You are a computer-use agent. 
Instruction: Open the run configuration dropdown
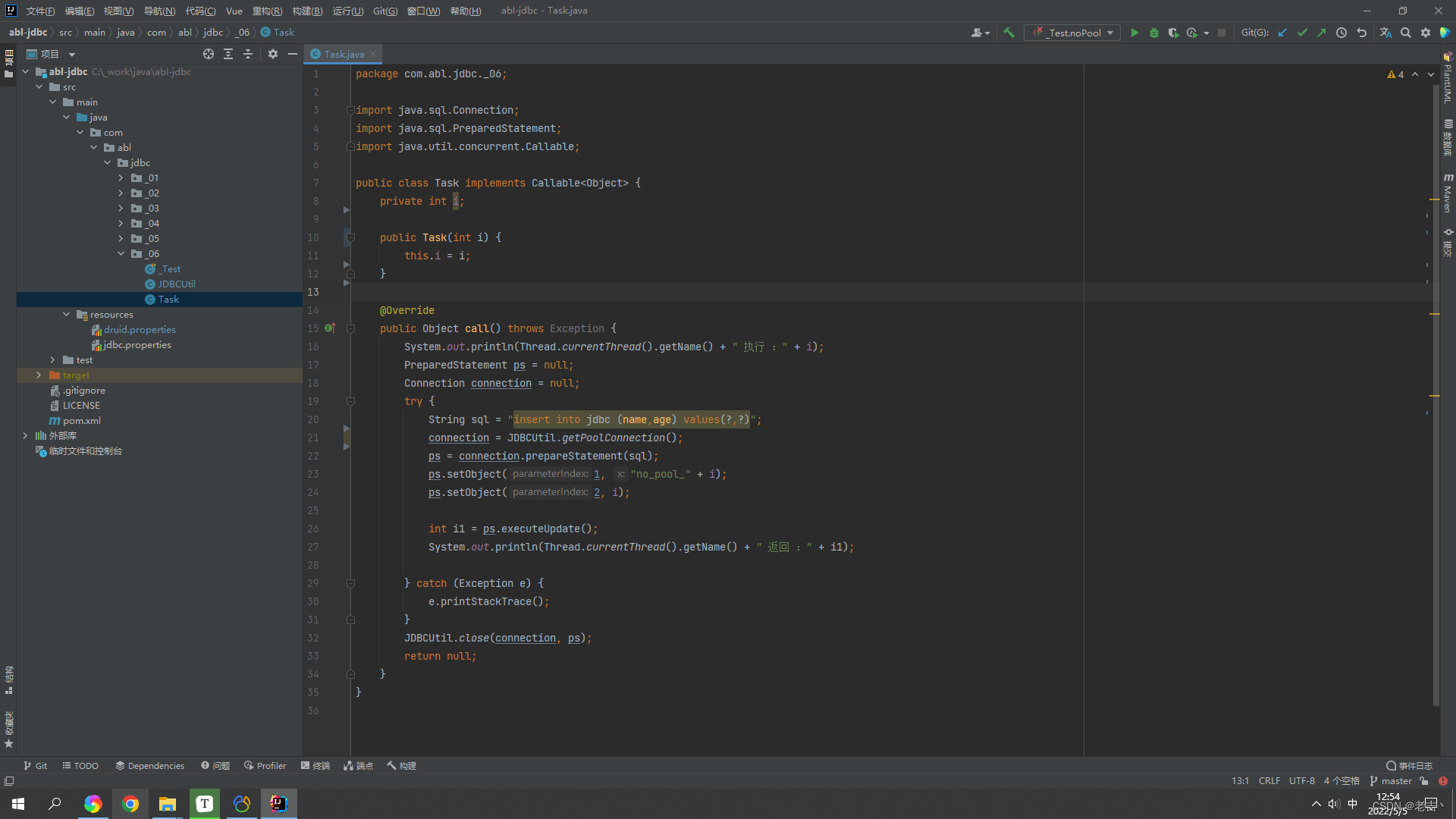click(1072, 33)
